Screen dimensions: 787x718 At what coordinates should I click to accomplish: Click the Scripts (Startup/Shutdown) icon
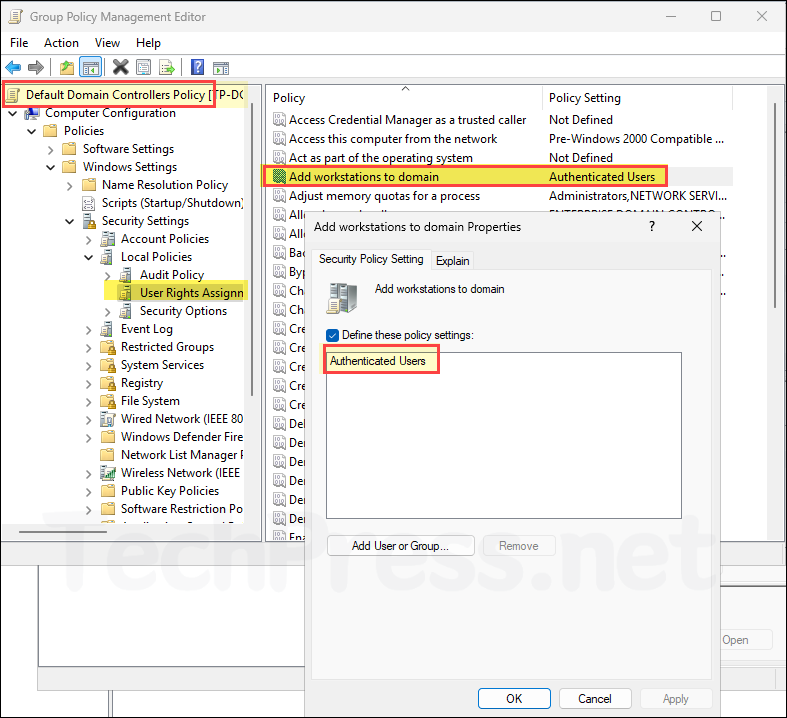(88, 203)
